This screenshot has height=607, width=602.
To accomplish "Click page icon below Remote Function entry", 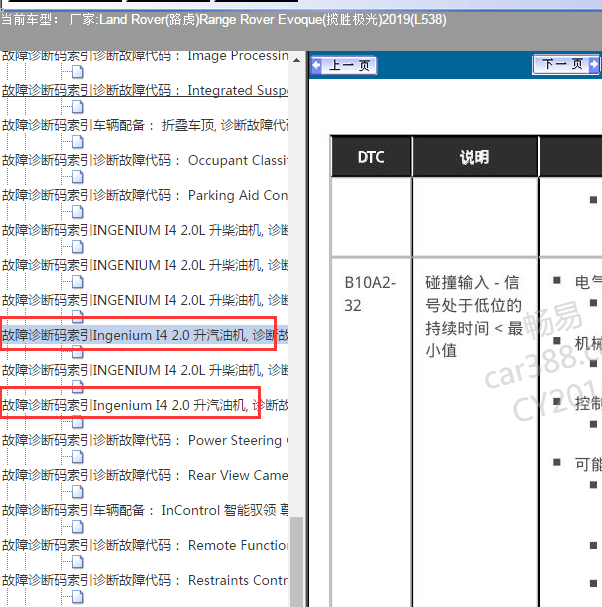I will tap(78, 562).
